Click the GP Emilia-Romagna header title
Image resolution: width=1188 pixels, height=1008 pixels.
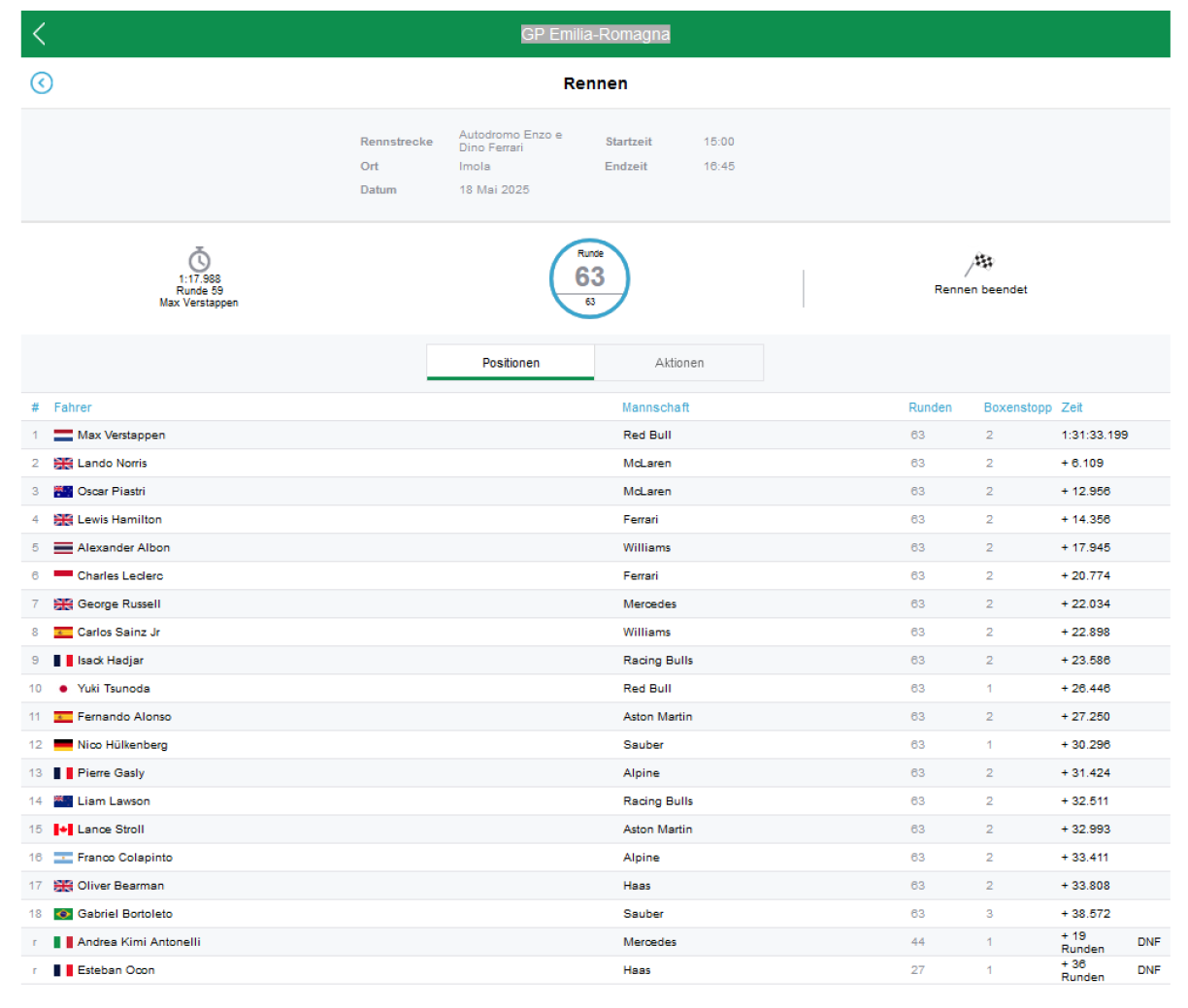[x=595, y=34]
